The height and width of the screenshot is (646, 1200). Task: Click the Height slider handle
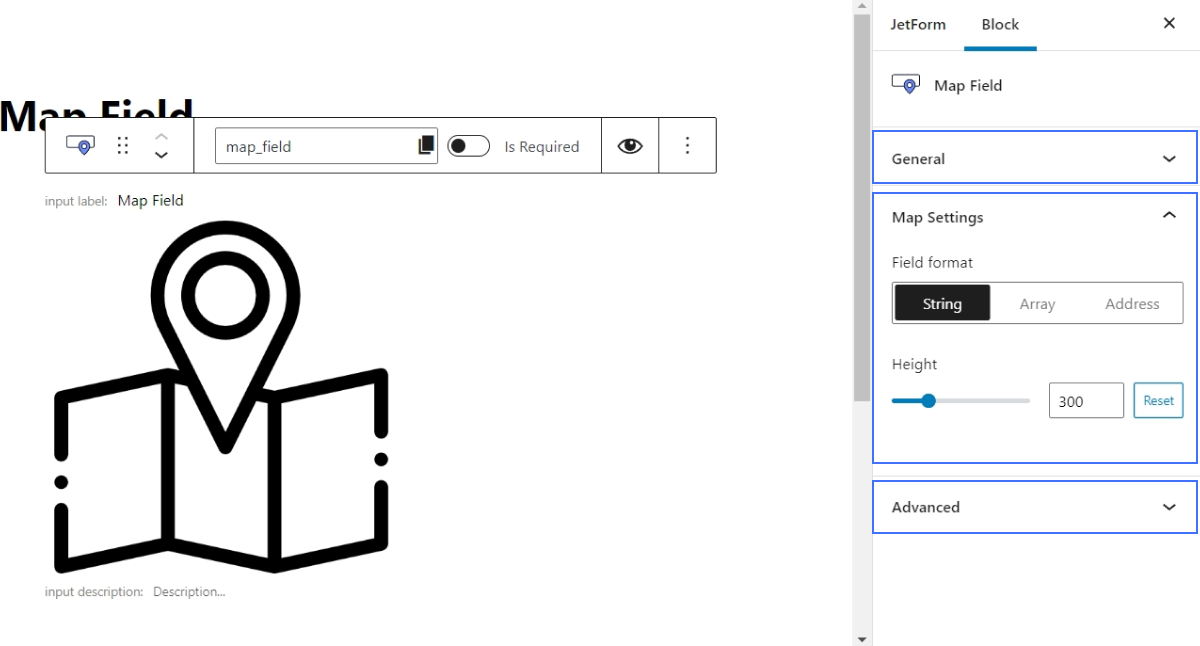click(928, 401)
